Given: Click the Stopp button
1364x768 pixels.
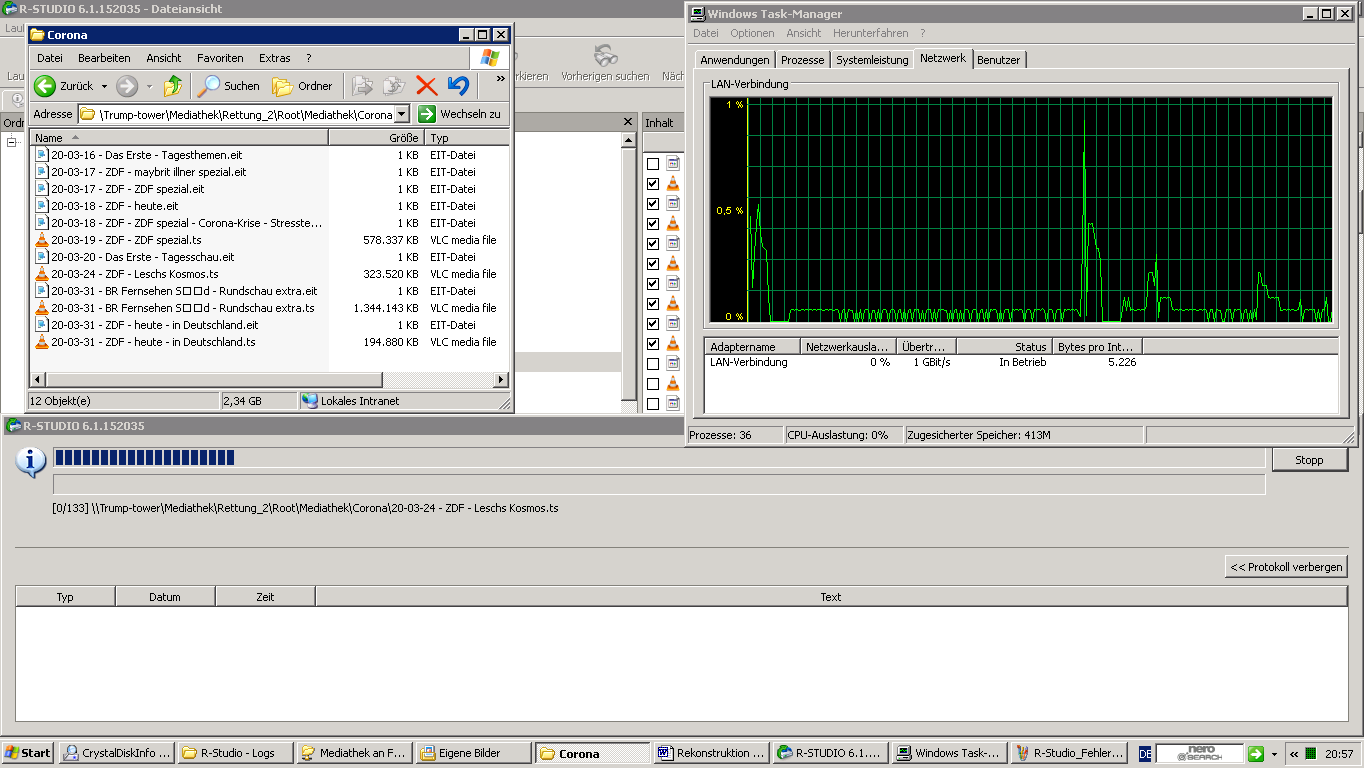Looking at the screenshot, I should [x=1309, y=460].
